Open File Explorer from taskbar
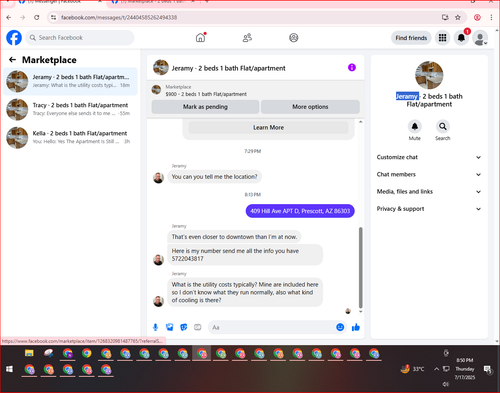500x393 pixels. pos(29,353)
